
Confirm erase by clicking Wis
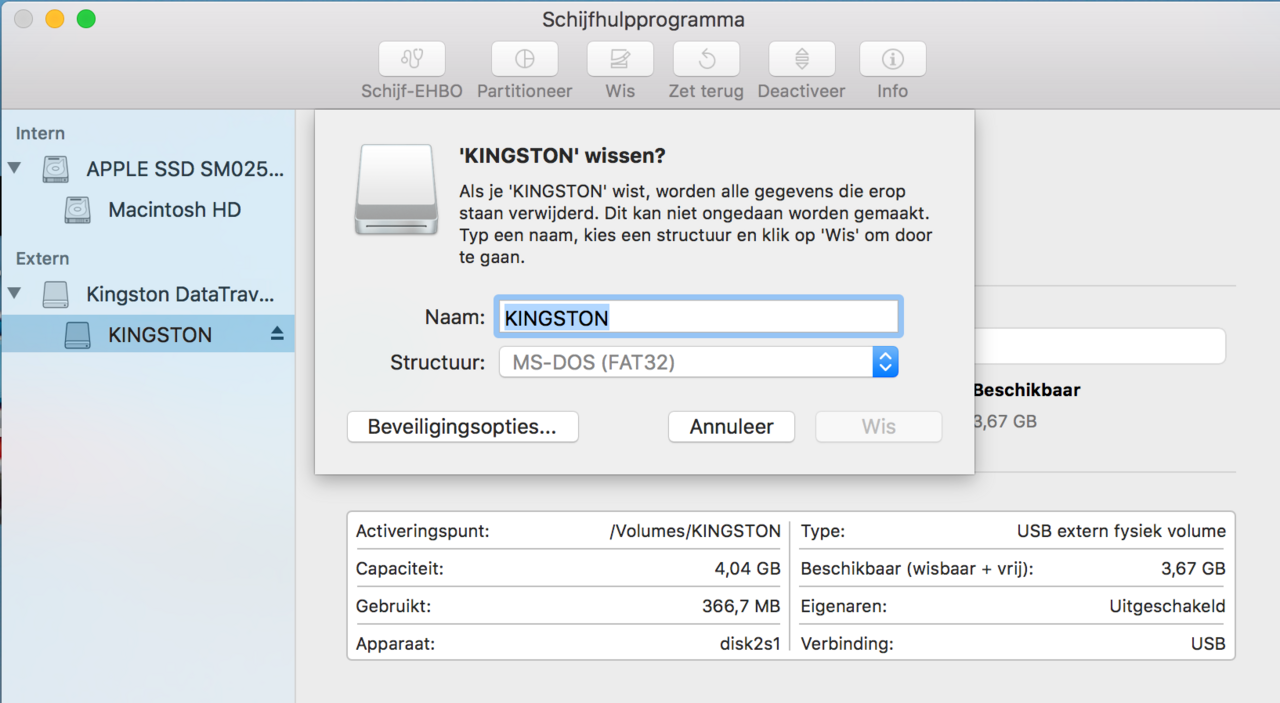coord(878,426)
